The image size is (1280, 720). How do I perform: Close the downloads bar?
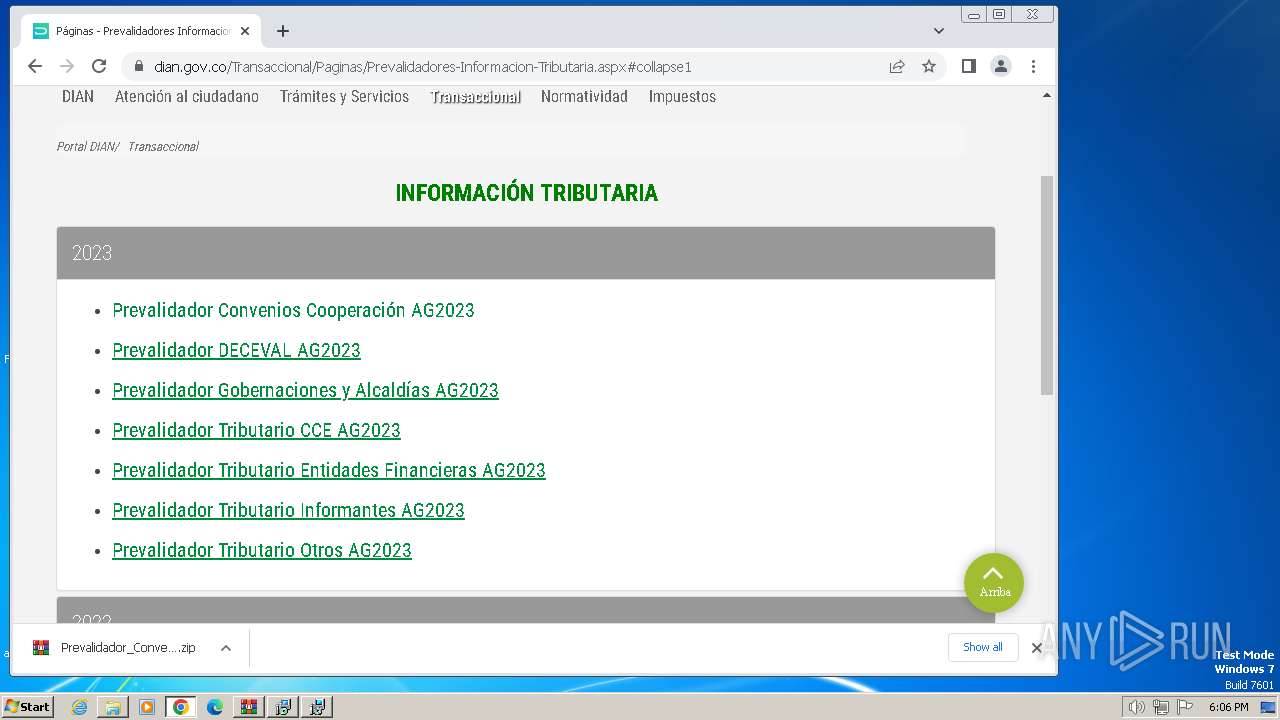1037,648
